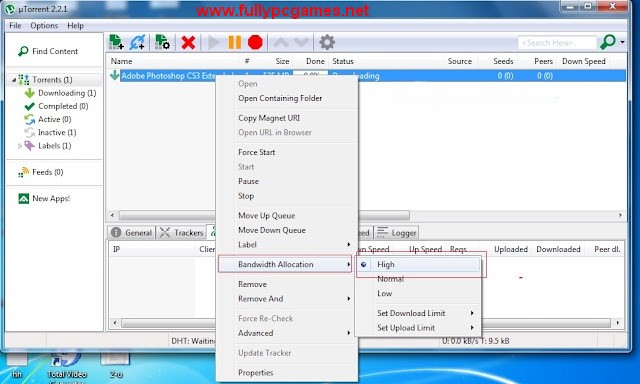640x384 pixels.
Task: Select Normal bandwidth allocation option
Action: tap(391, 279)
